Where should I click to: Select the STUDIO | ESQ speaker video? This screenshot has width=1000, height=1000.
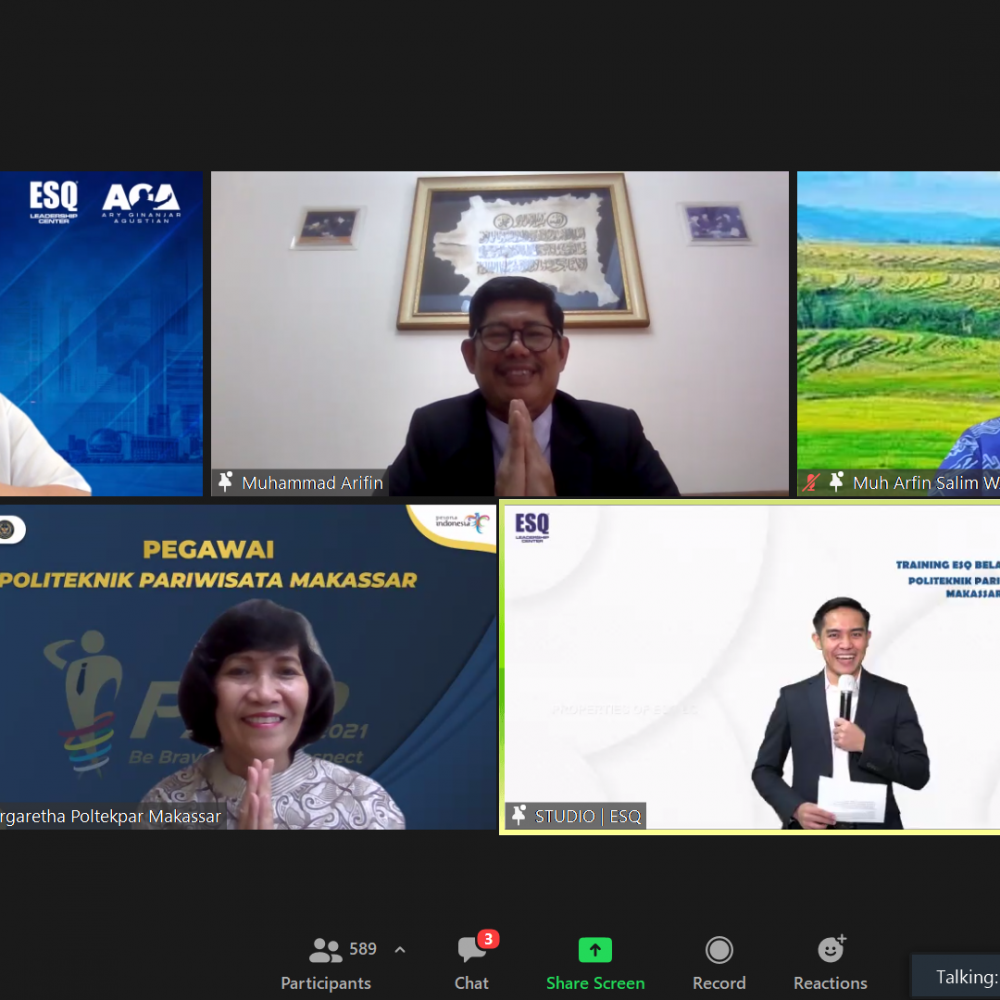coord(750,666)
